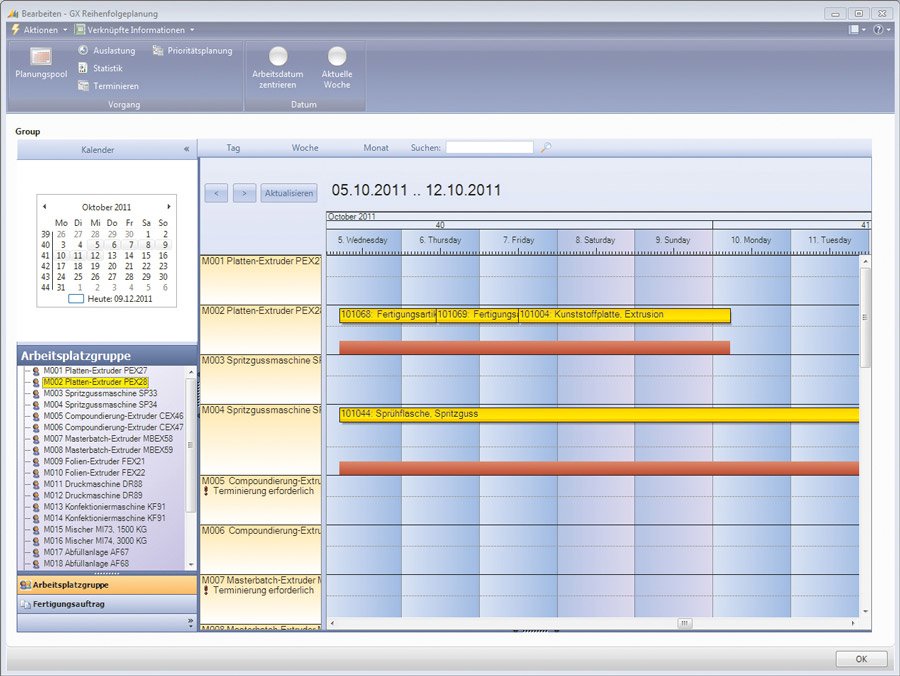The height and width of the screenshot is (676, 900).
Task: Click the M006 Compoundierung-Extruder CEX47 icon
Action: (36, 428)
